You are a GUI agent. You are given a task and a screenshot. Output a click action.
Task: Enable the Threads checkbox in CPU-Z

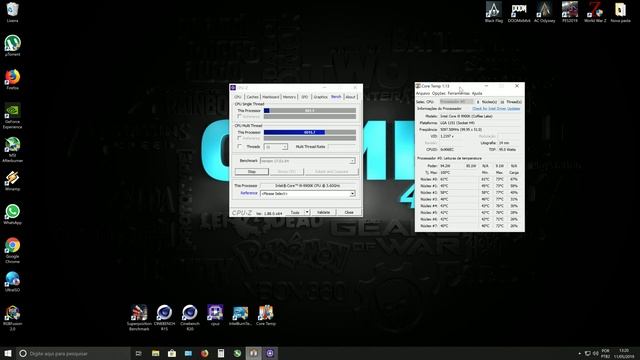tap(240, 147)
